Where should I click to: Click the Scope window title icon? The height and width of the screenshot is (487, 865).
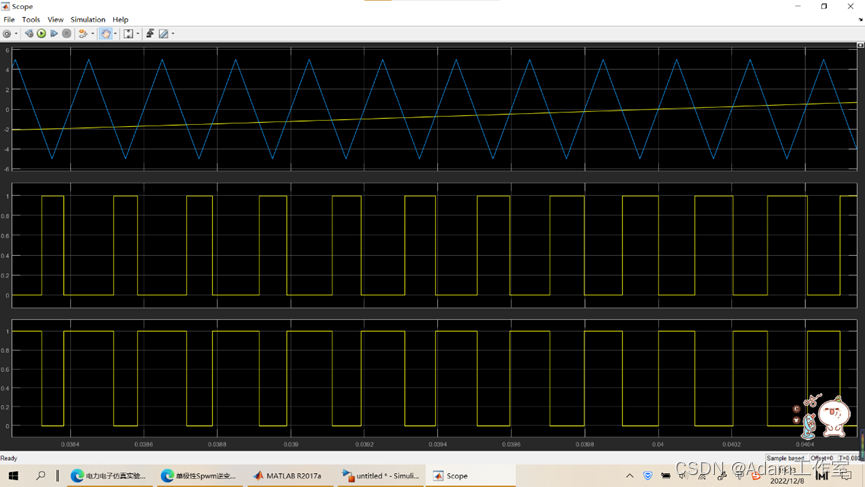pyautogui.click(x=5, y=6)
